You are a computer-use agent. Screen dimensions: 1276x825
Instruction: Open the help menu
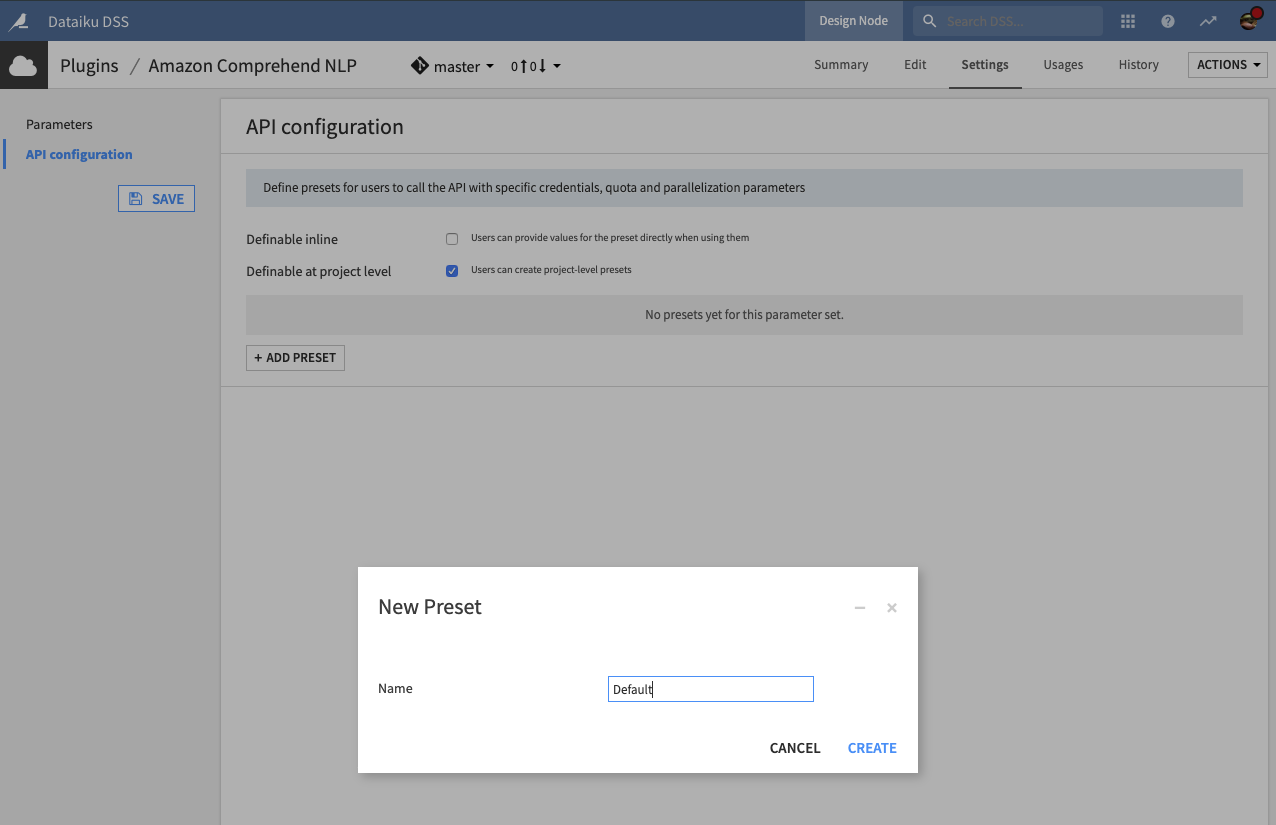click(x=1167, y=20)
